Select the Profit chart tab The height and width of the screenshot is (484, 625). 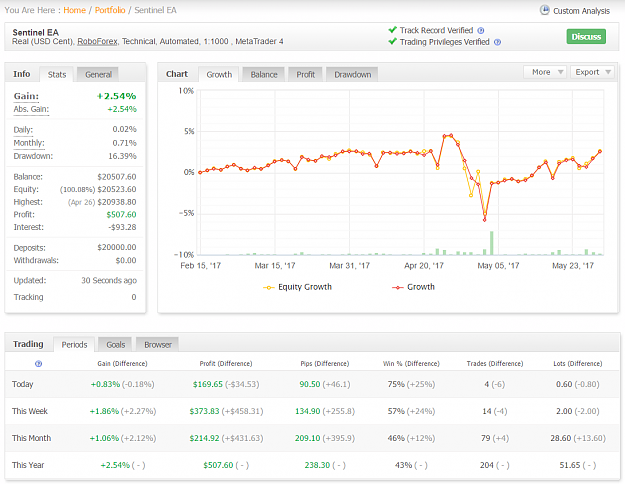point(305,75)
